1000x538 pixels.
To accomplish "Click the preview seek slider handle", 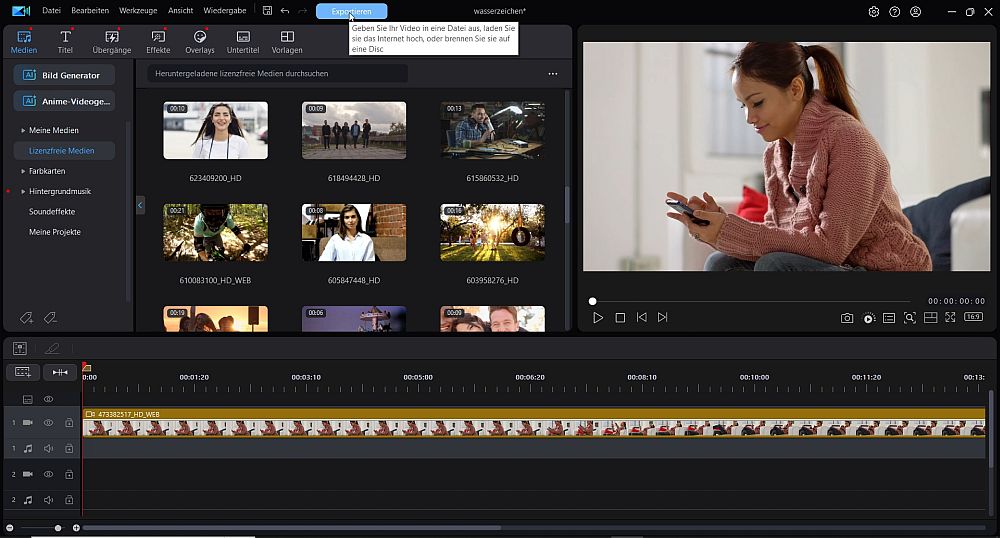I will coord(592,301).
